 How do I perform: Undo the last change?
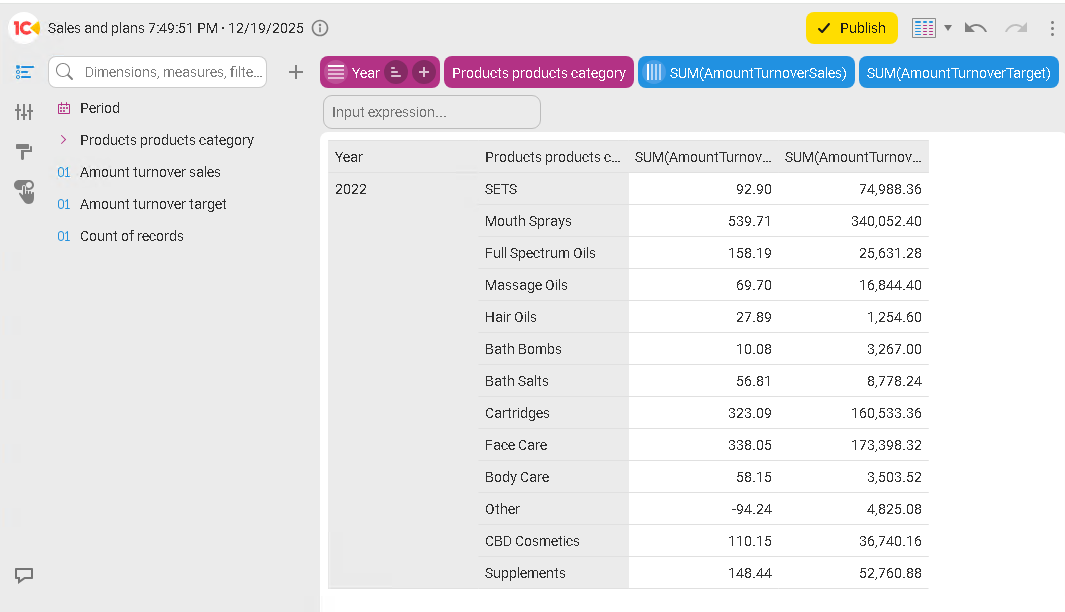pyautogui.click(x=976, y=28)
